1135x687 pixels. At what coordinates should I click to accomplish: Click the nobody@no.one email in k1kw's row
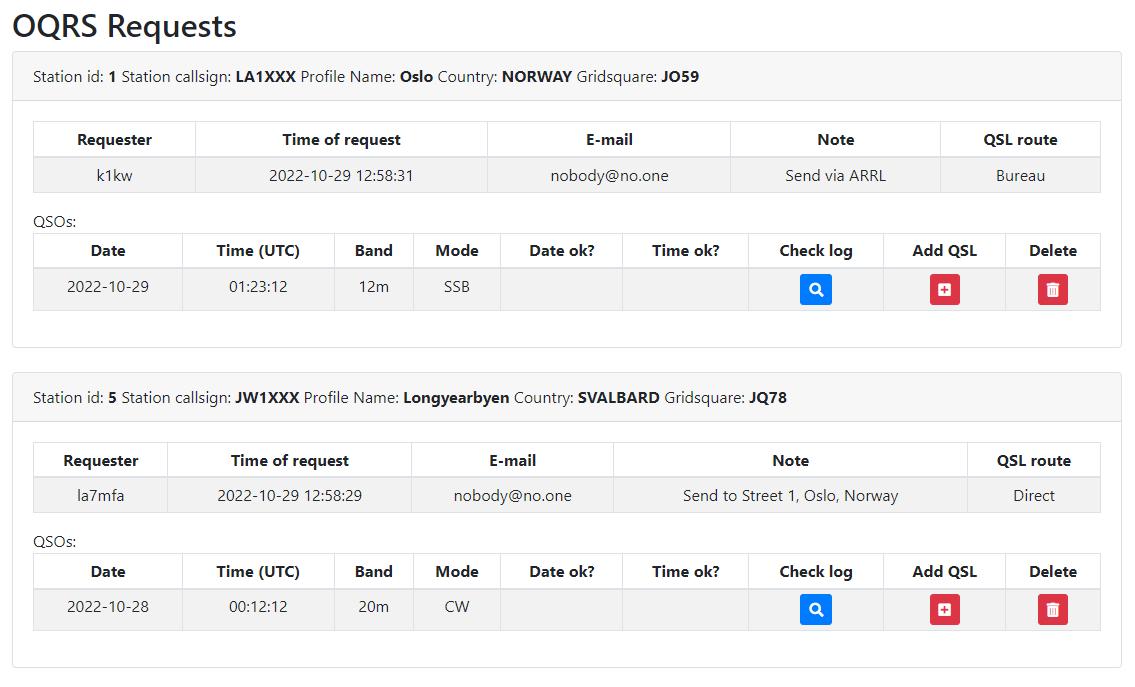(x=608, y=174)
